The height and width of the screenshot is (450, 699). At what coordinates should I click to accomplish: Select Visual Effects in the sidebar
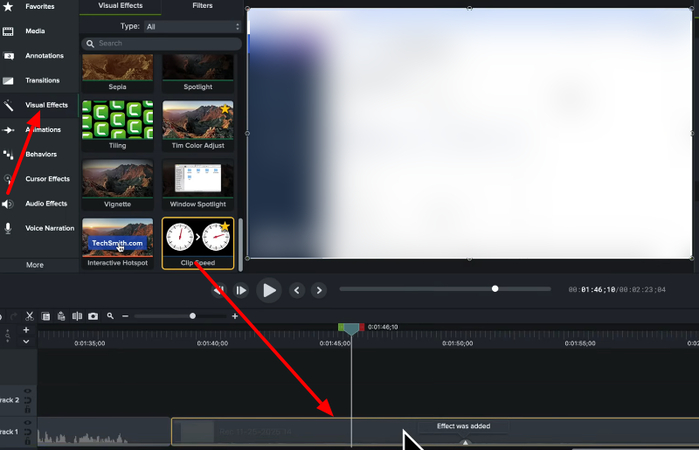click(x=39, y=105)
